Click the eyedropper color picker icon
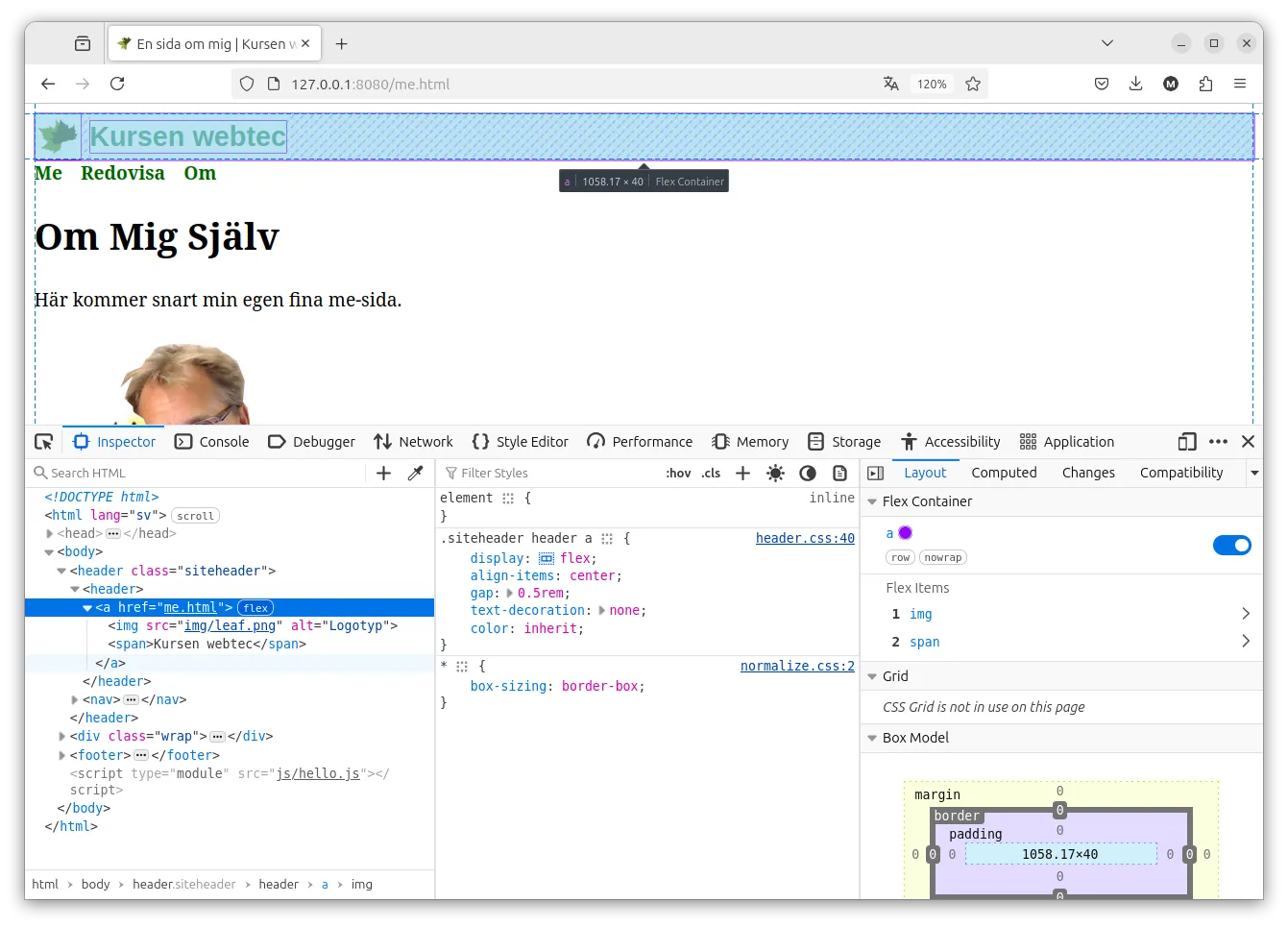The image size is (1288, 927). pos(415,473)
